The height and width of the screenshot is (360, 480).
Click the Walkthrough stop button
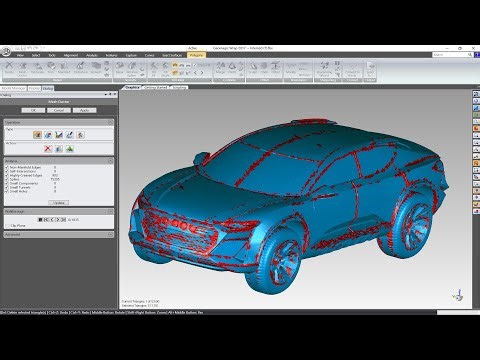40,220
